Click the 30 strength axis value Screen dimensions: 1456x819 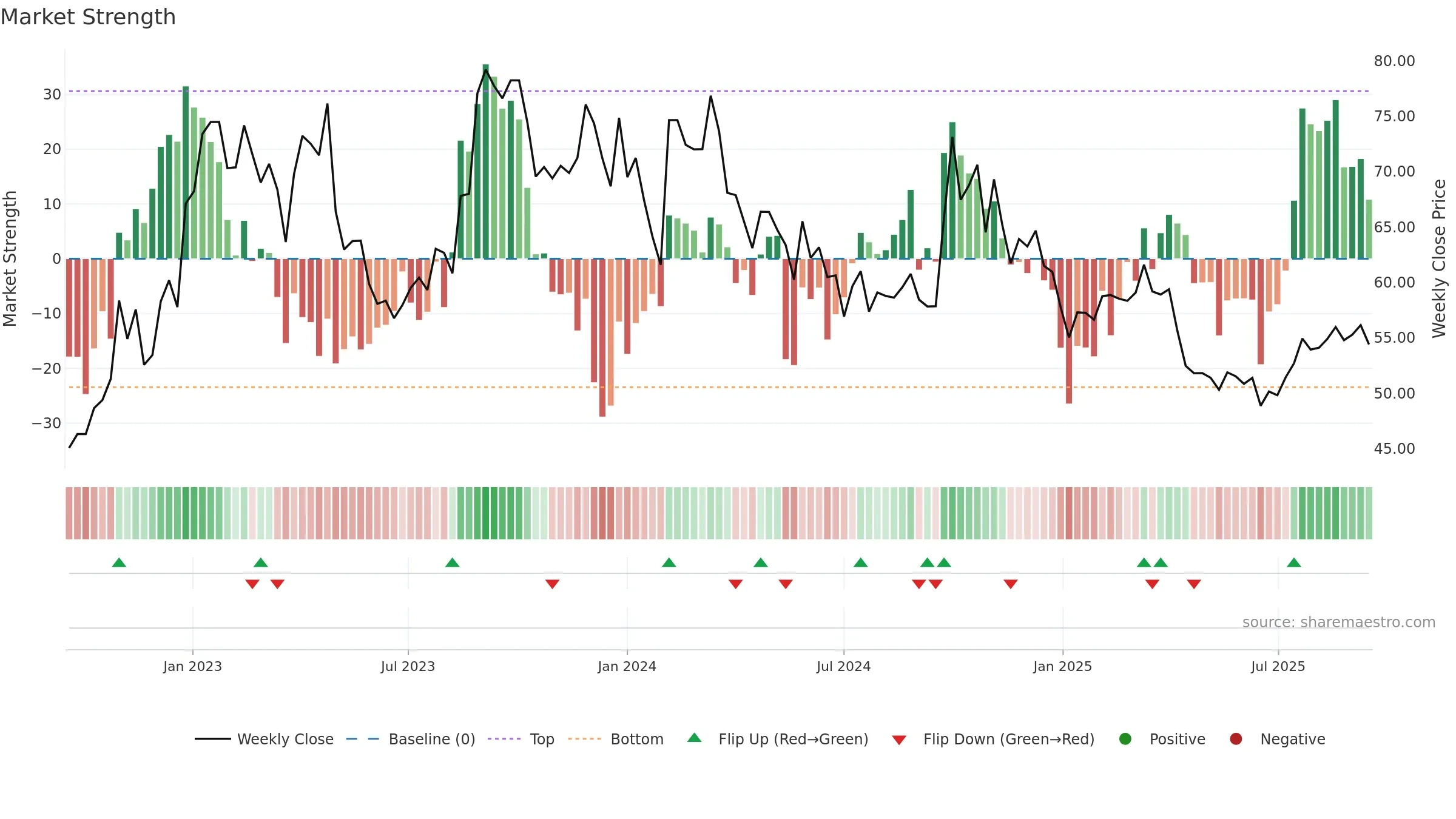pyautogui.click(x=52, y=95)
